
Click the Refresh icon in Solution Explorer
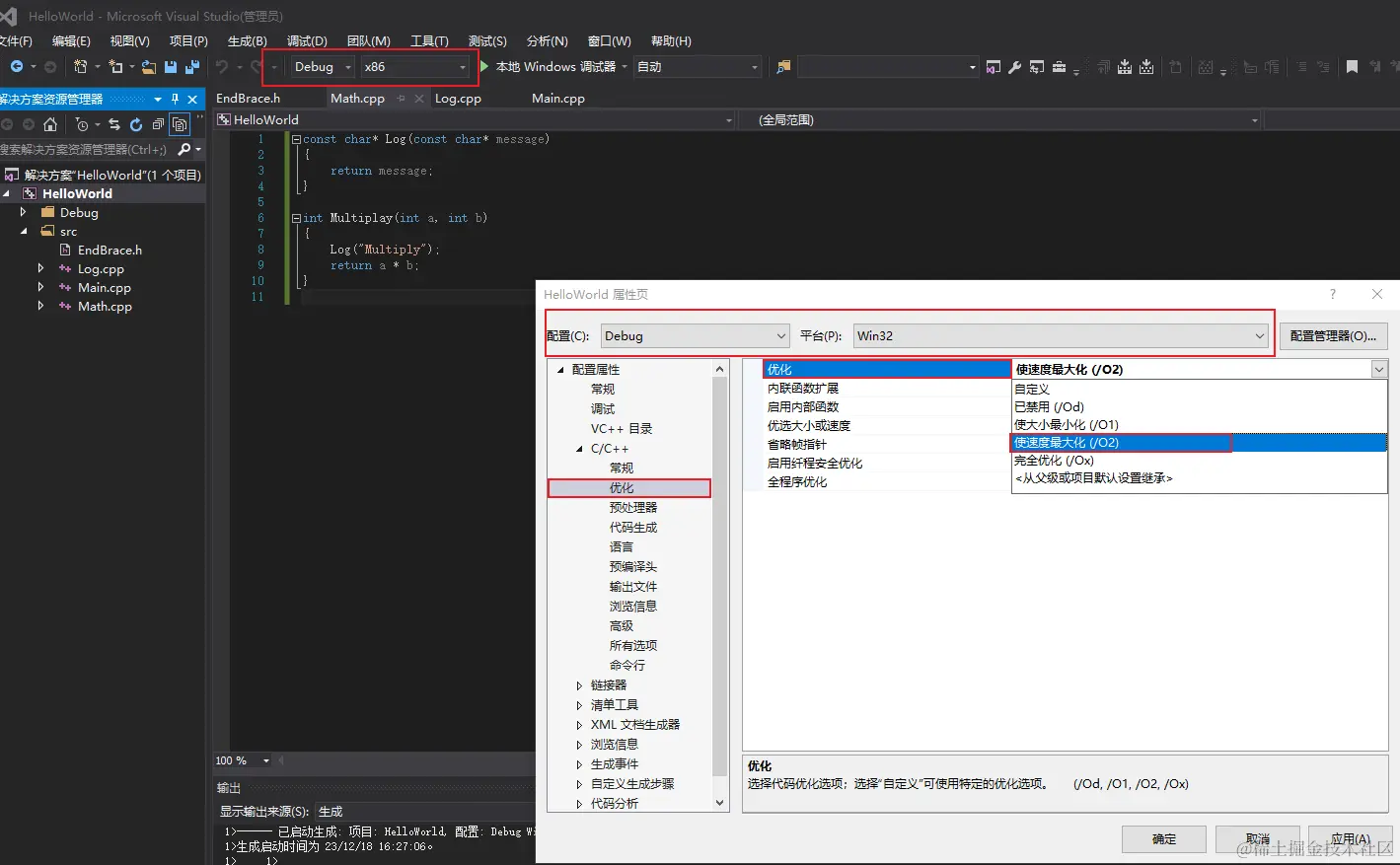coord(136,124)
